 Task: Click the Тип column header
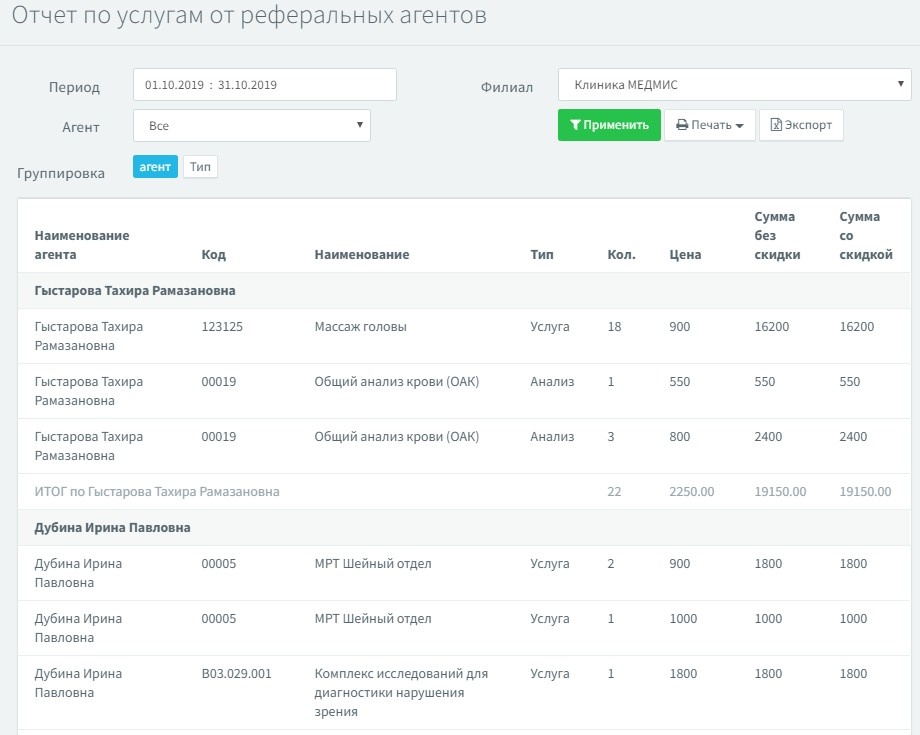coord(542,255)
